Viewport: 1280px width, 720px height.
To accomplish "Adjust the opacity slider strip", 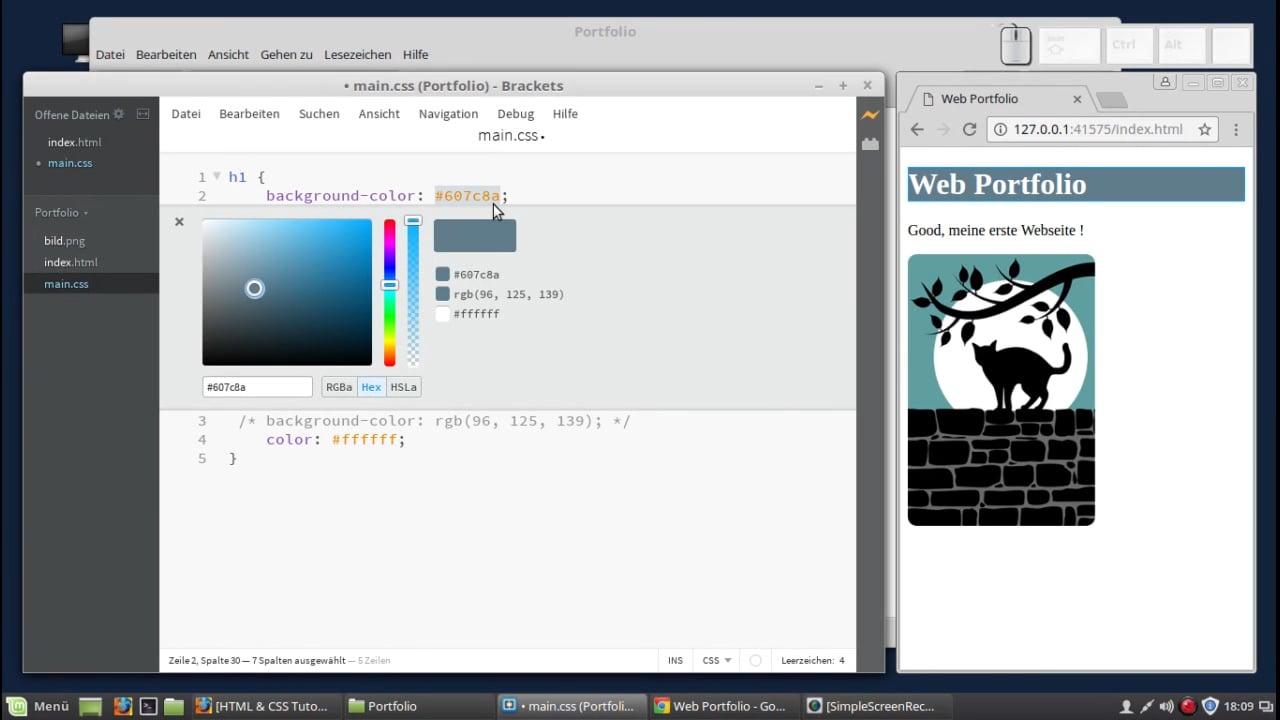I will pos(412,292).
